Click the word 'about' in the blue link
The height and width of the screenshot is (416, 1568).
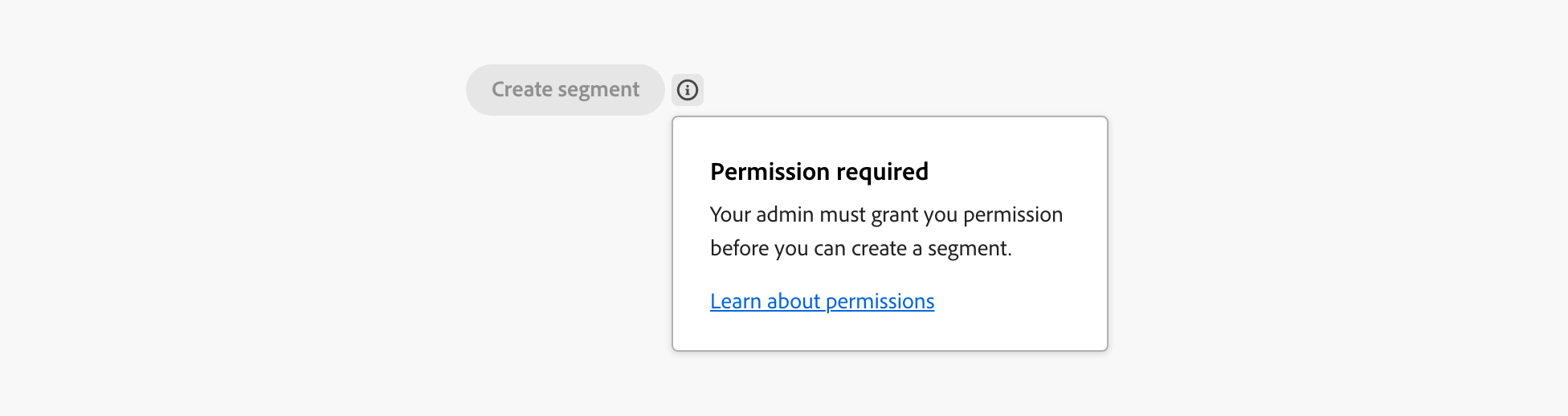793,301
